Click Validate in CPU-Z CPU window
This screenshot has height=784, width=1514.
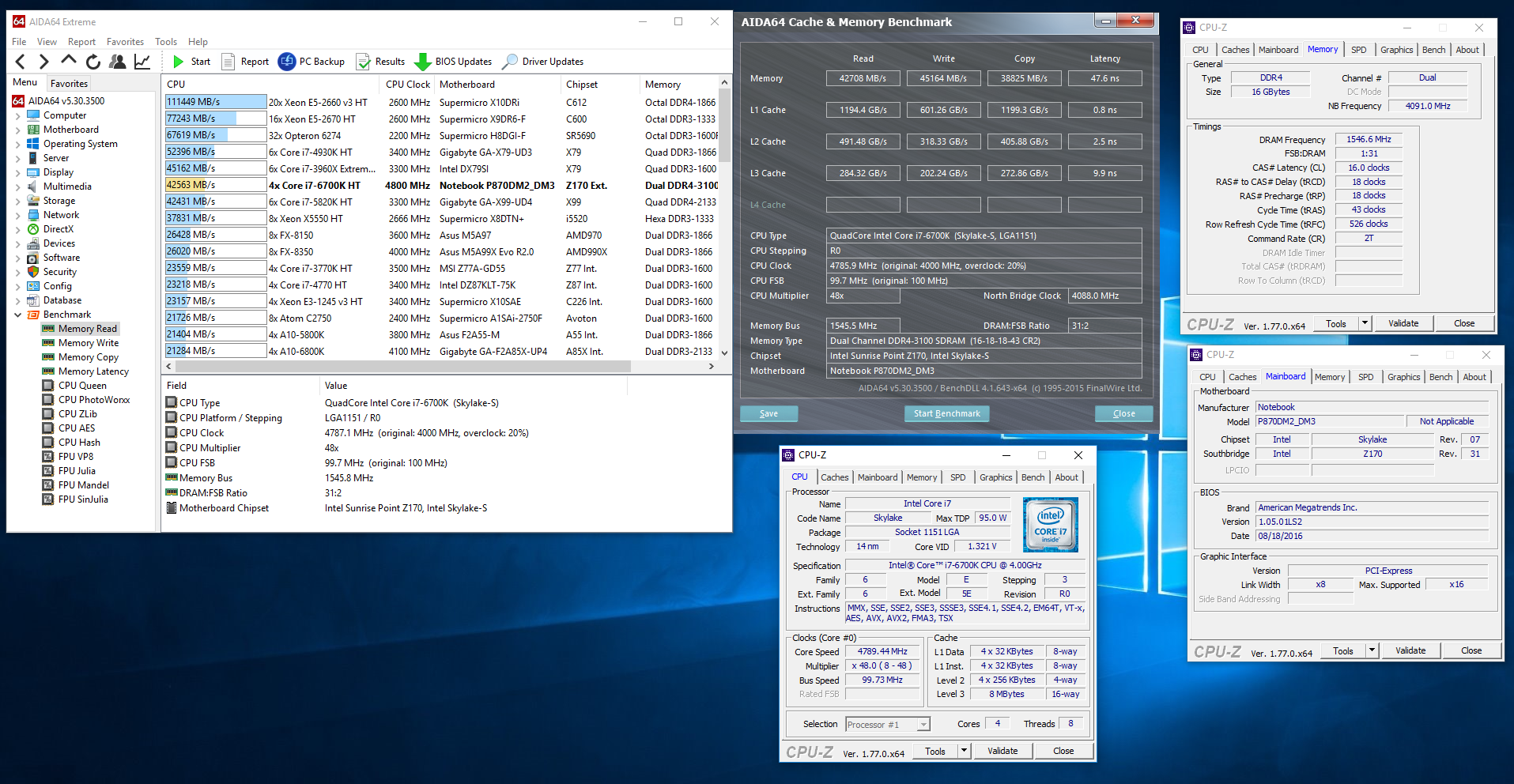coord(1002,751)
